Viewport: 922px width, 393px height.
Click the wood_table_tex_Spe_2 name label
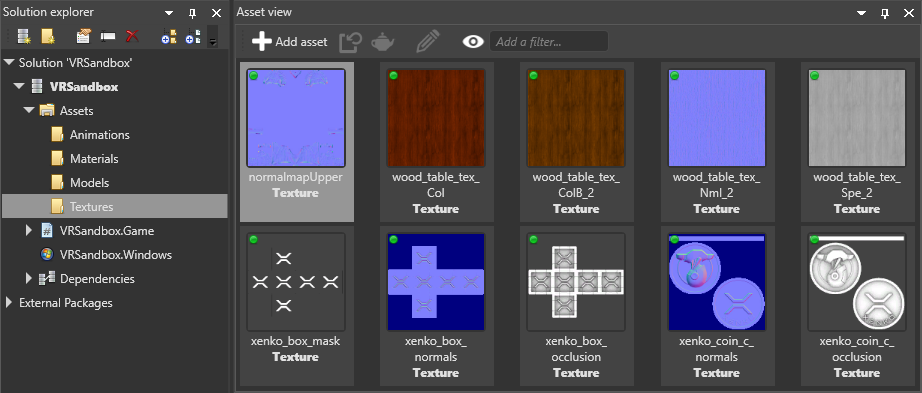coord(857,185)
